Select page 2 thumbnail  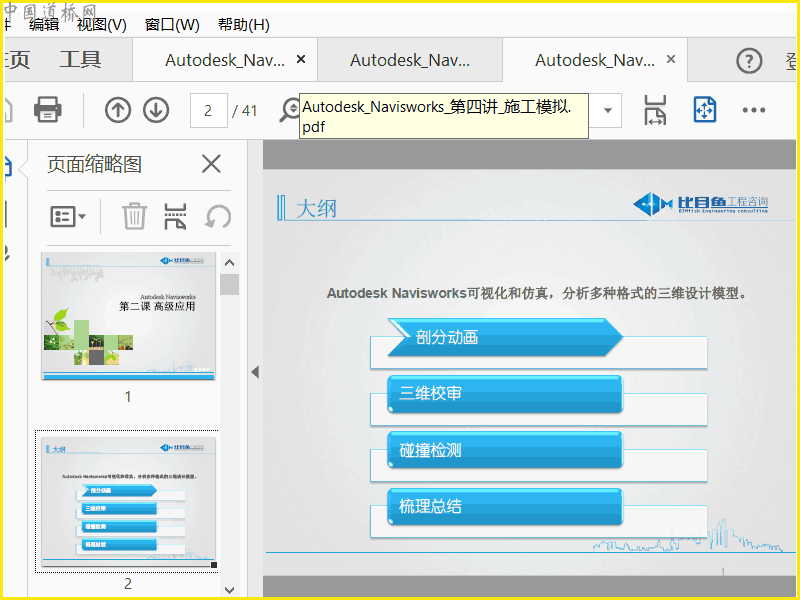[x=128, y=501]
